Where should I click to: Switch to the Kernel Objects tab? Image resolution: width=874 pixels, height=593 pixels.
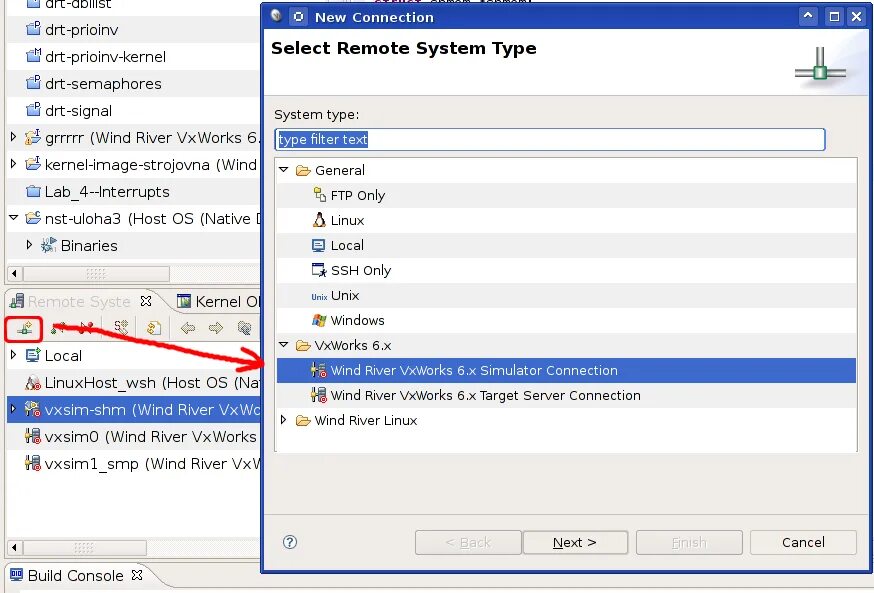tap(218, 302)
